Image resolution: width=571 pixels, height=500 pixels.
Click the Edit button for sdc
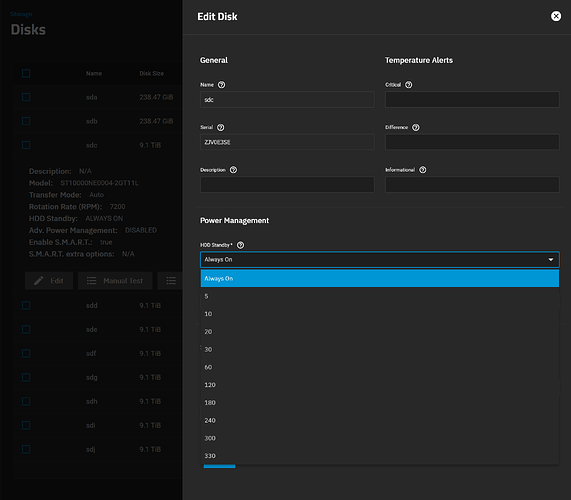point(49,281)
